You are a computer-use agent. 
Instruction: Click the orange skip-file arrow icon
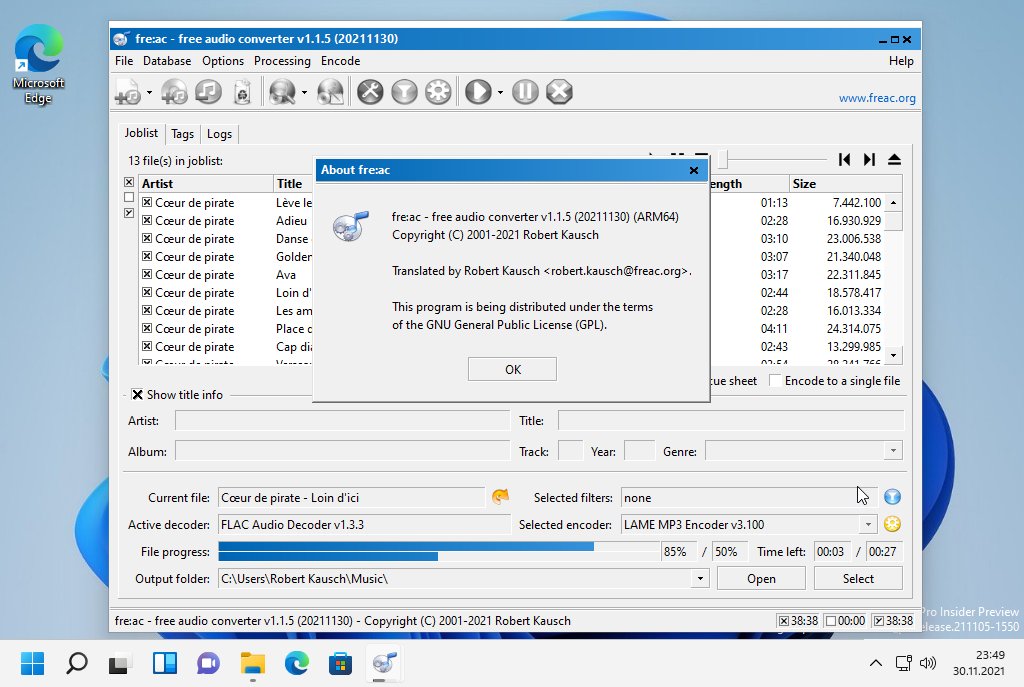click(500, 497)
